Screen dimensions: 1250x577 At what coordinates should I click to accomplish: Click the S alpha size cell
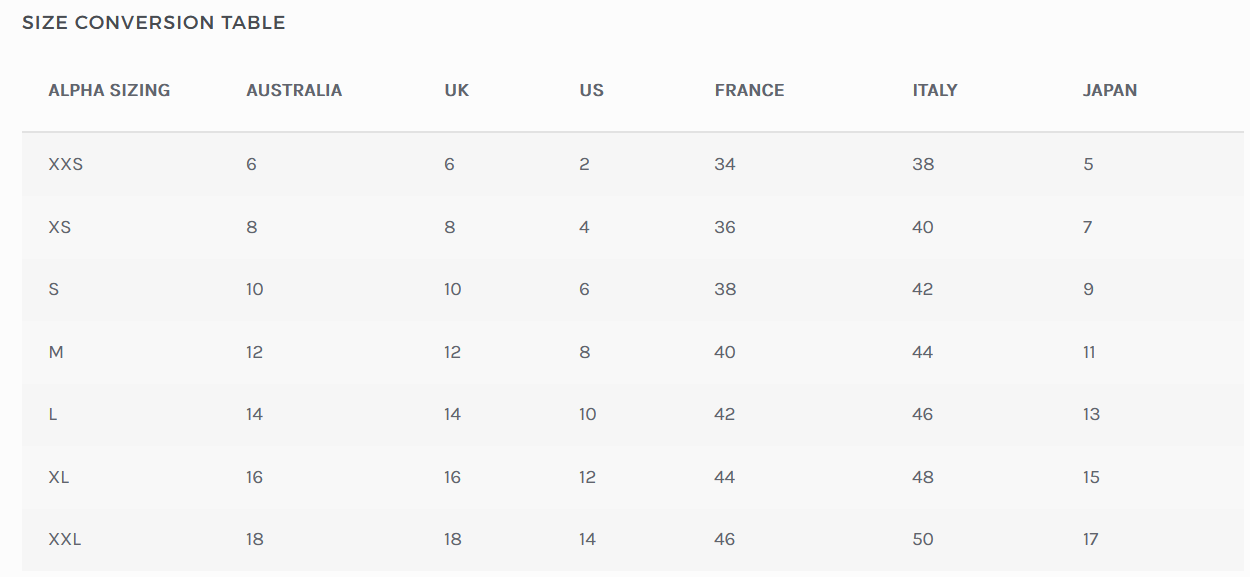[x=54, y=289]
